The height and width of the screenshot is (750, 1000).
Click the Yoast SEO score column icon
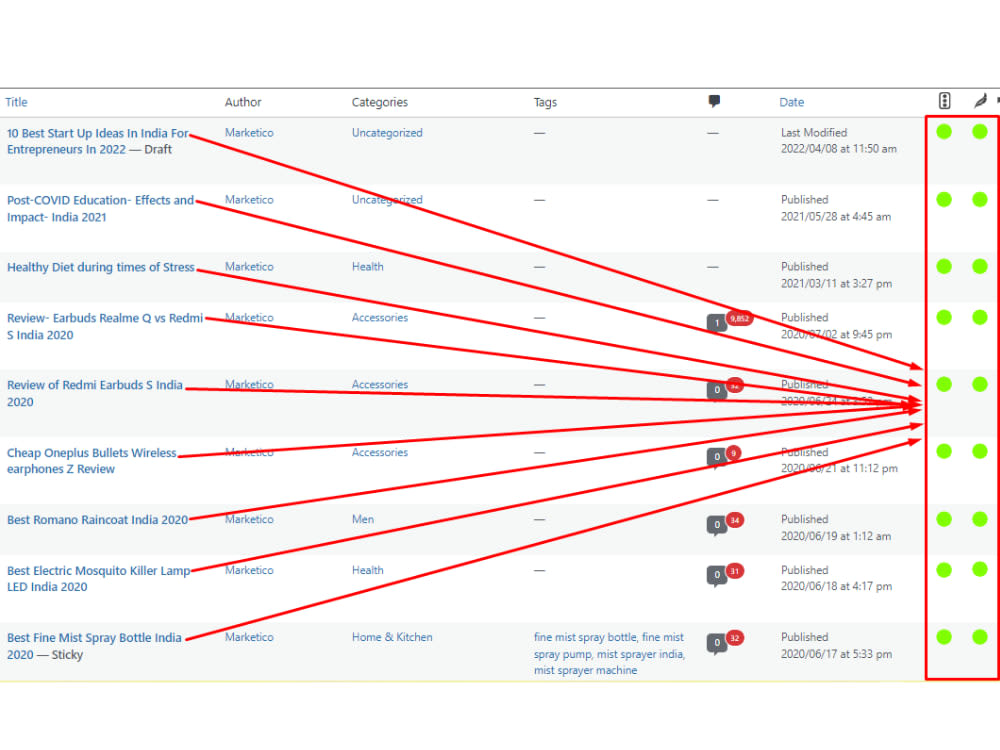click(x=945, y=101)
